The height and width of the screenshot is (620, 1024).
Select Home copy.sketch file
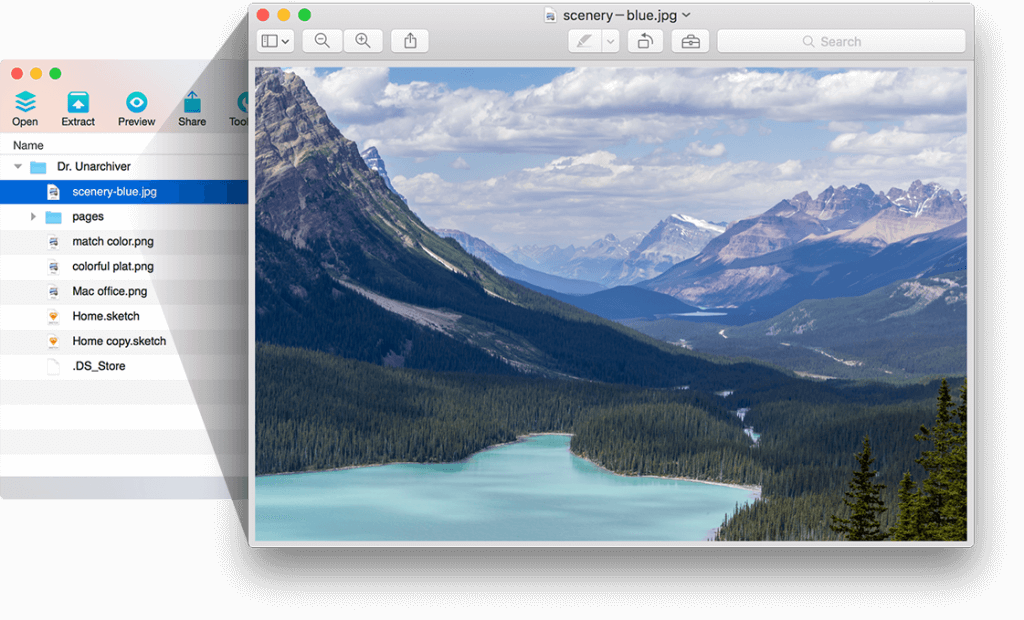click(x=124, y=341)
